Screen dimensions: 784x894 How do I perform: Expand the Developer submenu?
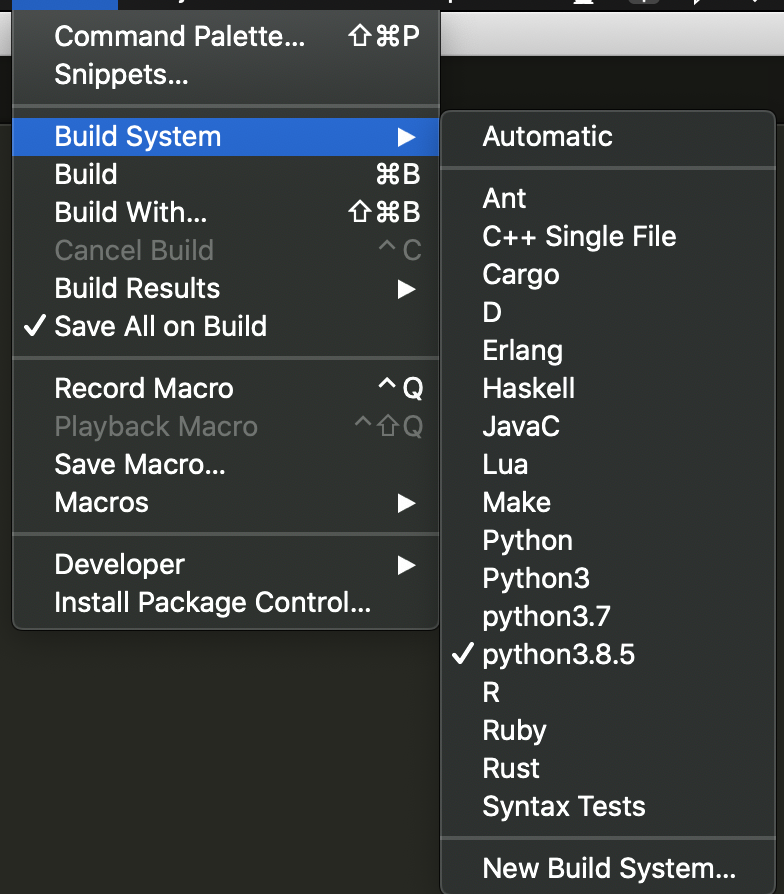click(119, 564)
